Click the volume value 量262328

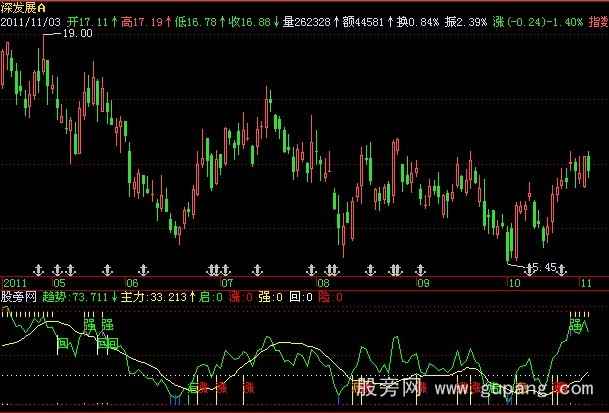pos(307,22)
